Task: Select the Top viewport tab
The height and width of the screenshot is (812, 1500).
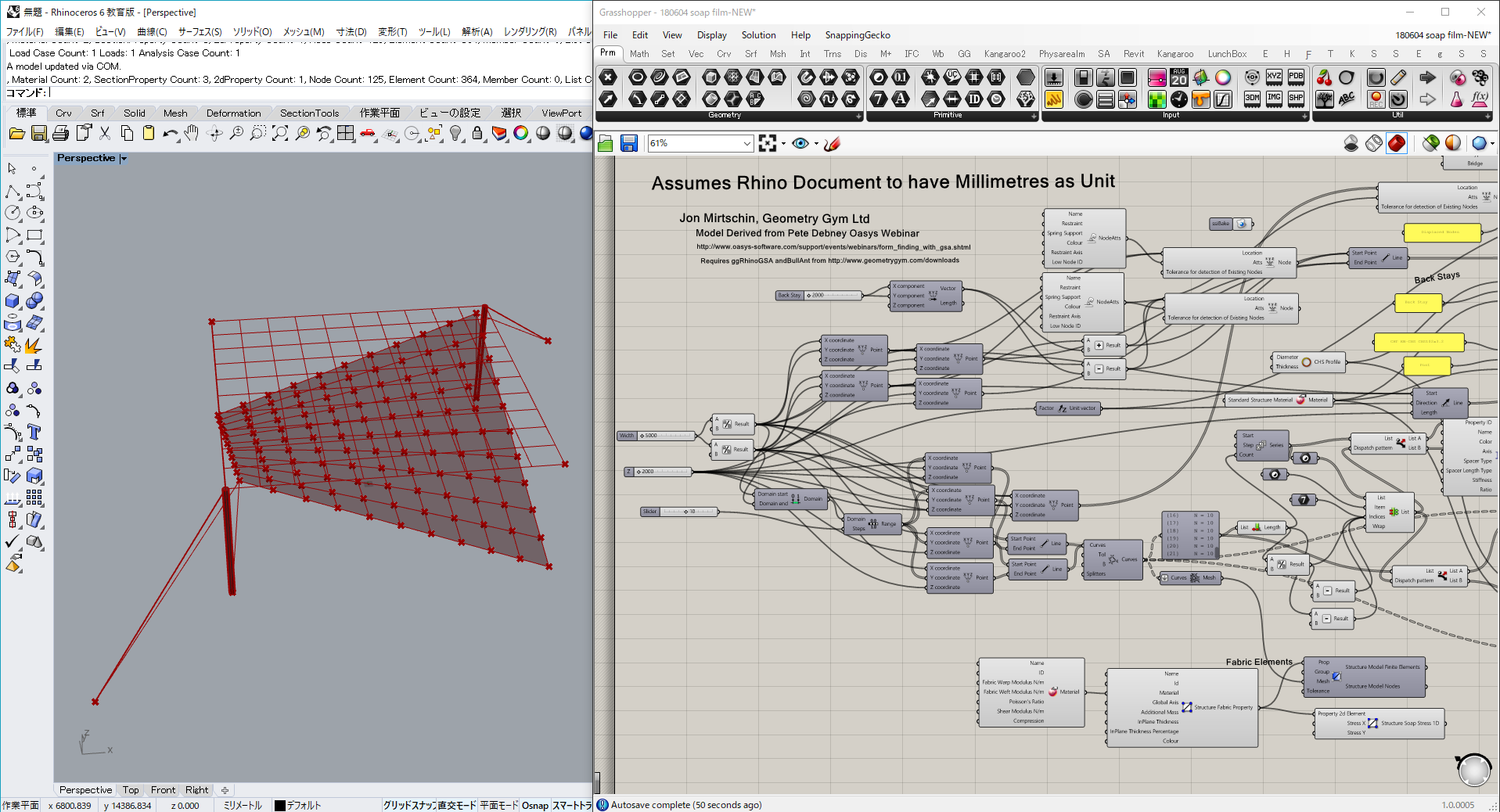Action: 131,790
